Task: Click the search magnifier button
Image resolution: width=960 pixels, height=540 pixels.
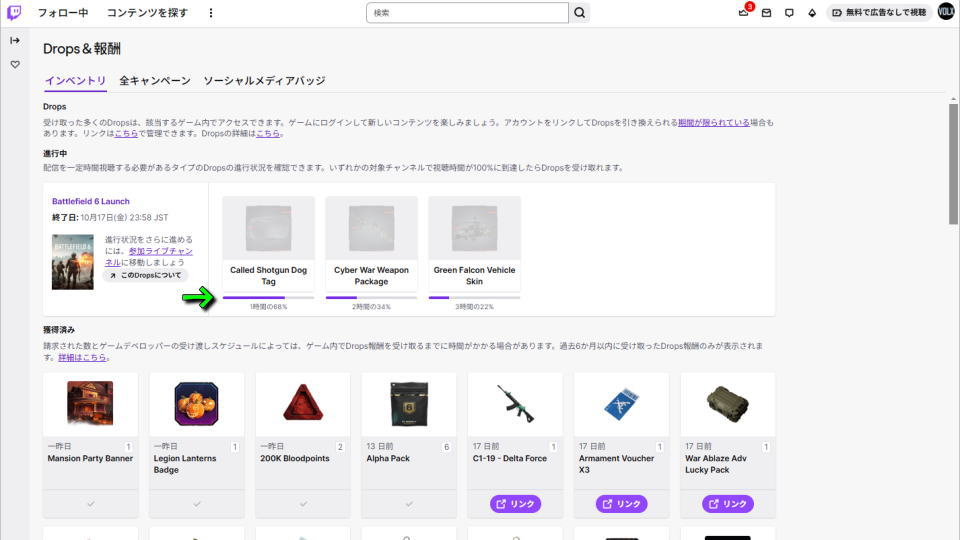Action: (x=579, y=13)
